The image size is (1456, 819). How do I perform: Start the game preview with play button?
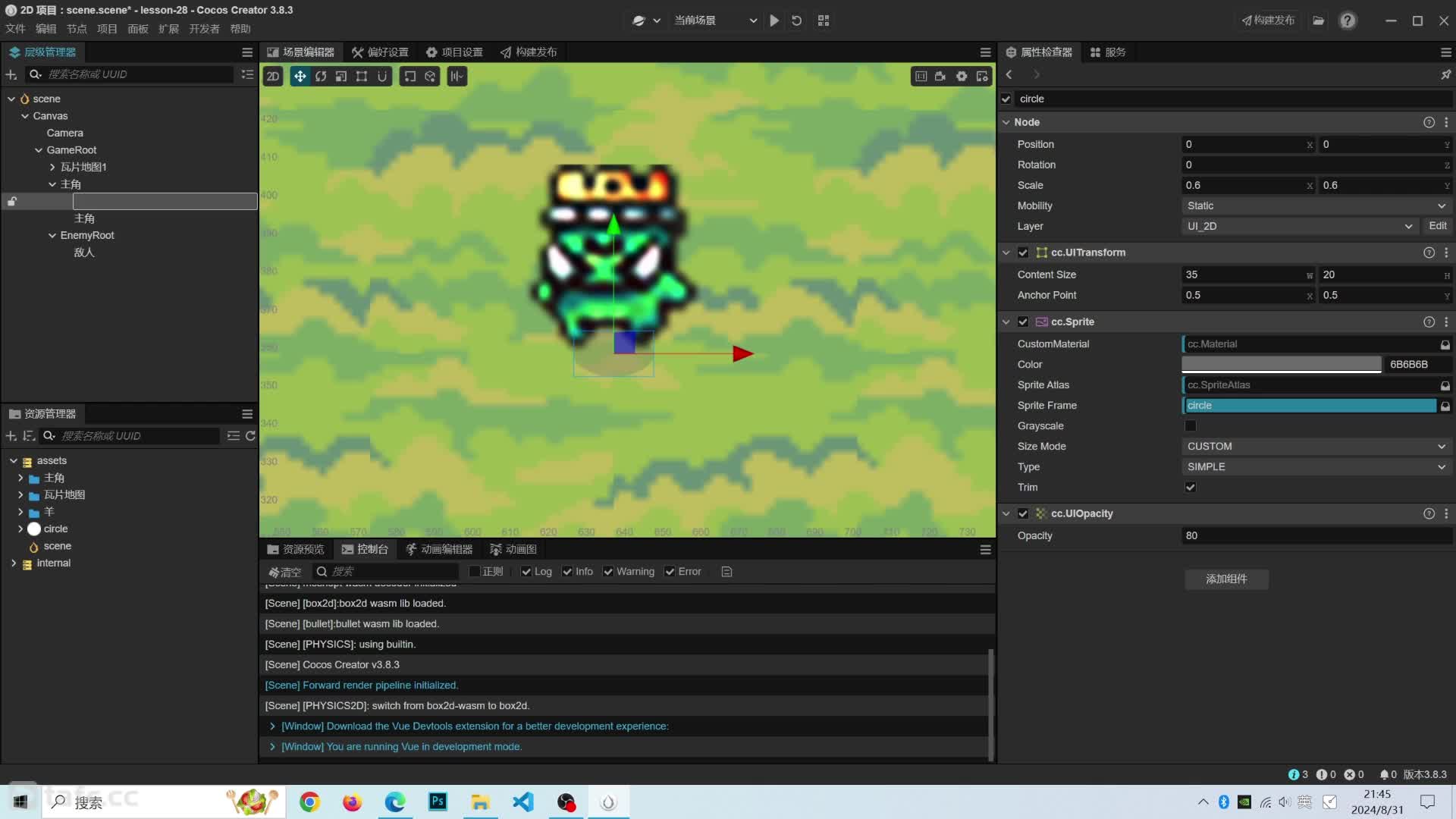point(774,20)
